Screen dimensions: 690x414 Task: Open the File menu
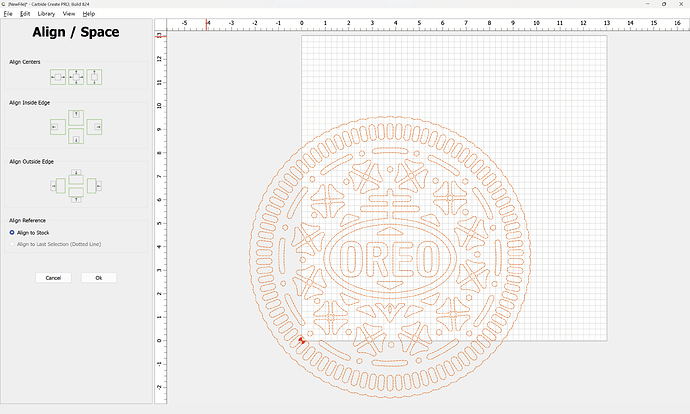[x=8, y=14]
